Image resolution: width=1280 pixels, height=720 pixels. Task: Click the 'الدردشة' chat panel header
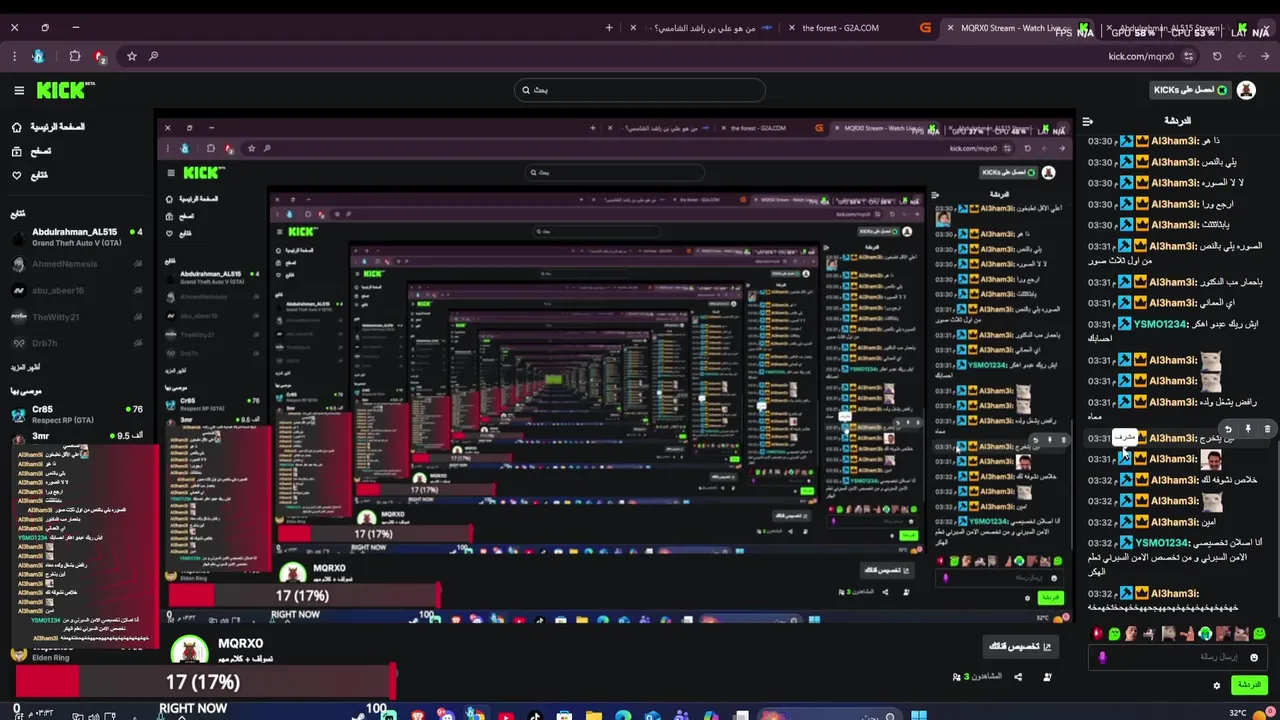(1178, 121)
